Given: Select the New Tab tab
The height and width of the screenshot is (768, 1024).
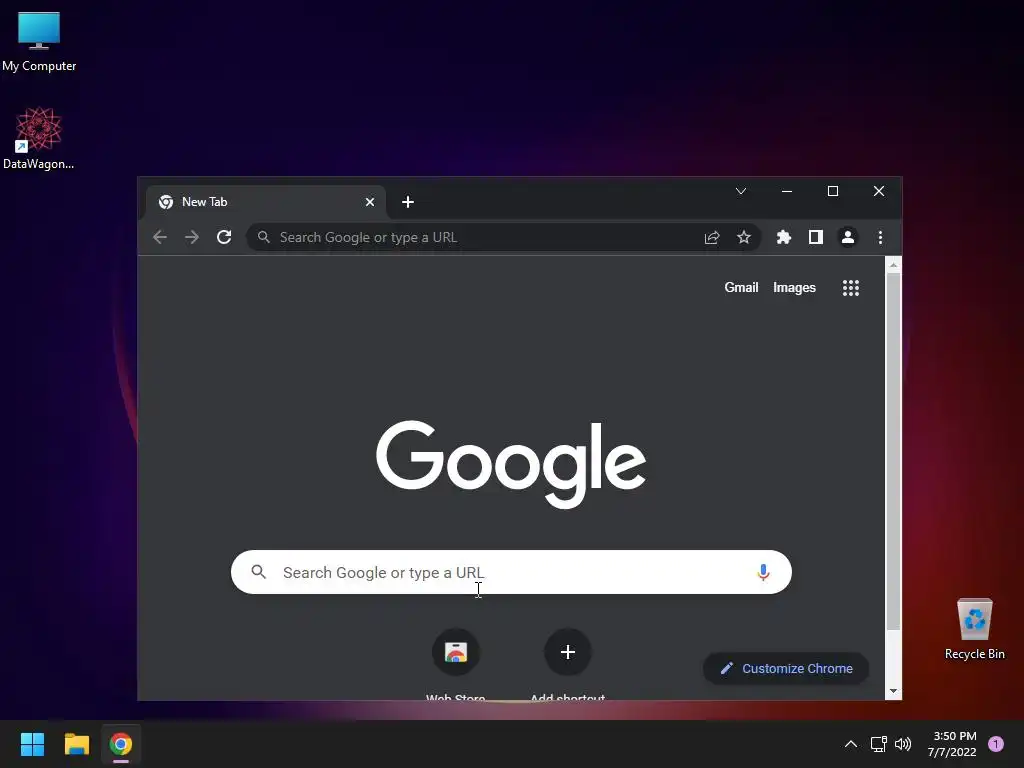Looking at the screenshot, I should (x=265, y=202).
